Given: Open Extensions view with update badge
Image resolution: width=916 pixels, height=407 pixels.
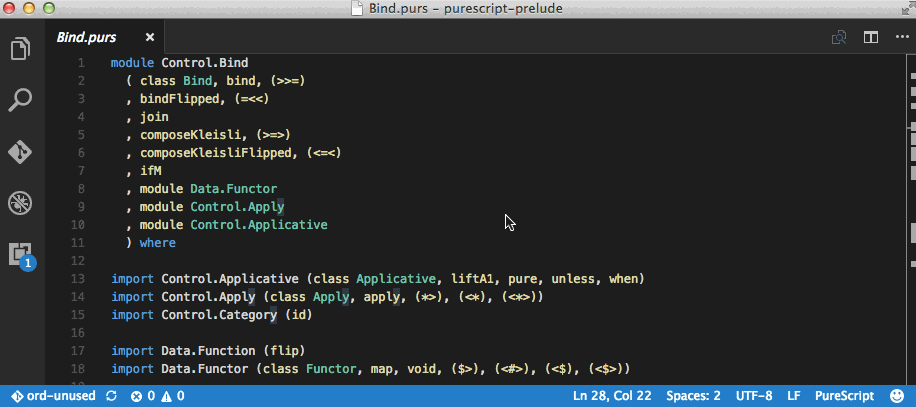Looking at the screenshot, I should coord(20,255).
